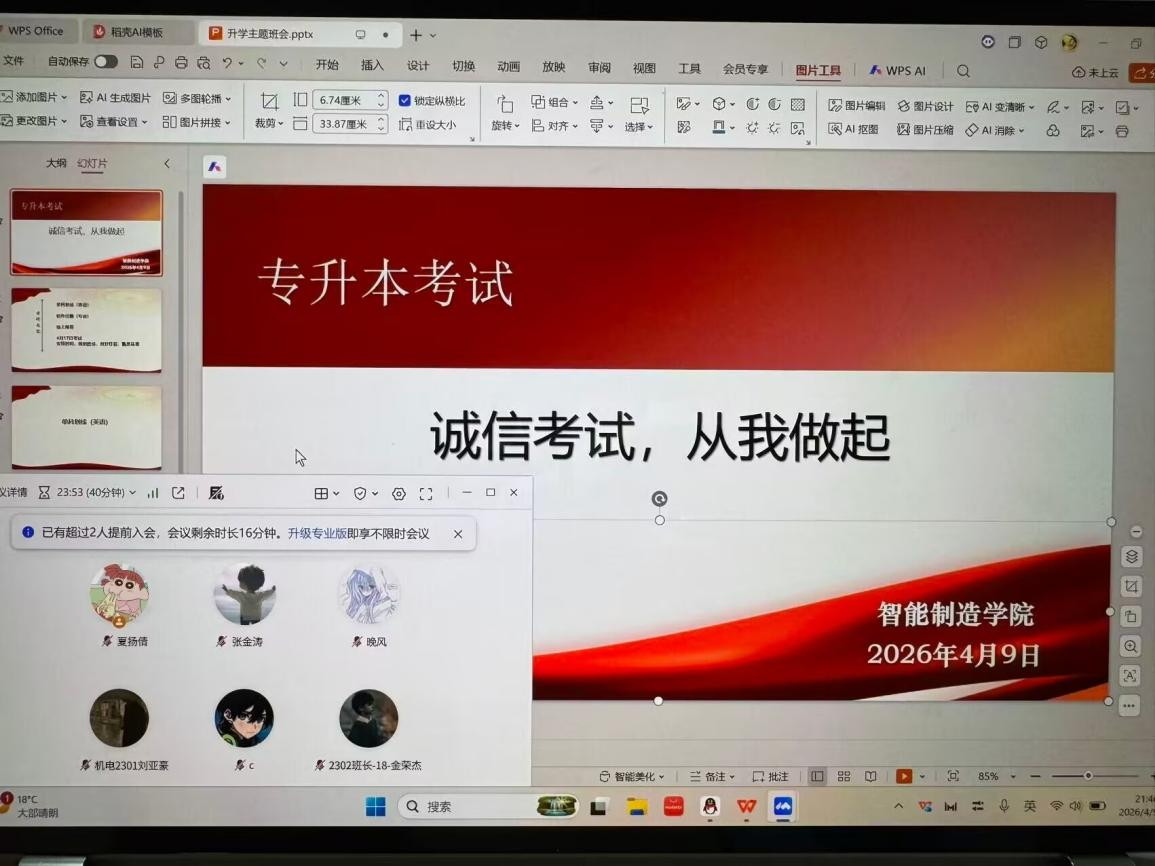Expand the 旋转 rotate dropdown
Image resolution: width=1155 pixels, height=866 pixels.
[x=505, y=126]
